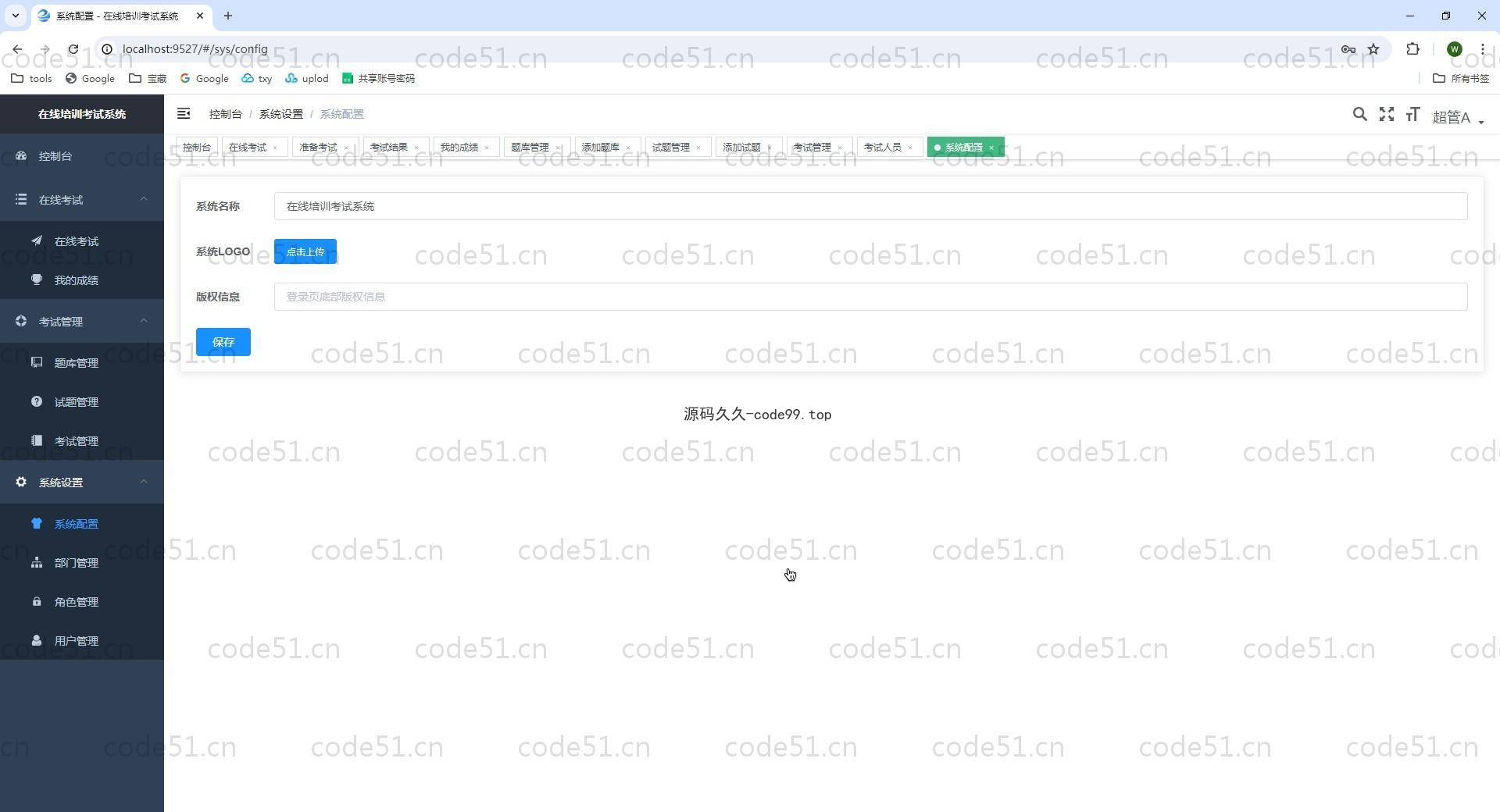Collapse the 在线考试 sidebar group
The height and width of the screenshot is (812, 1500).
click(x=82, y=200)
